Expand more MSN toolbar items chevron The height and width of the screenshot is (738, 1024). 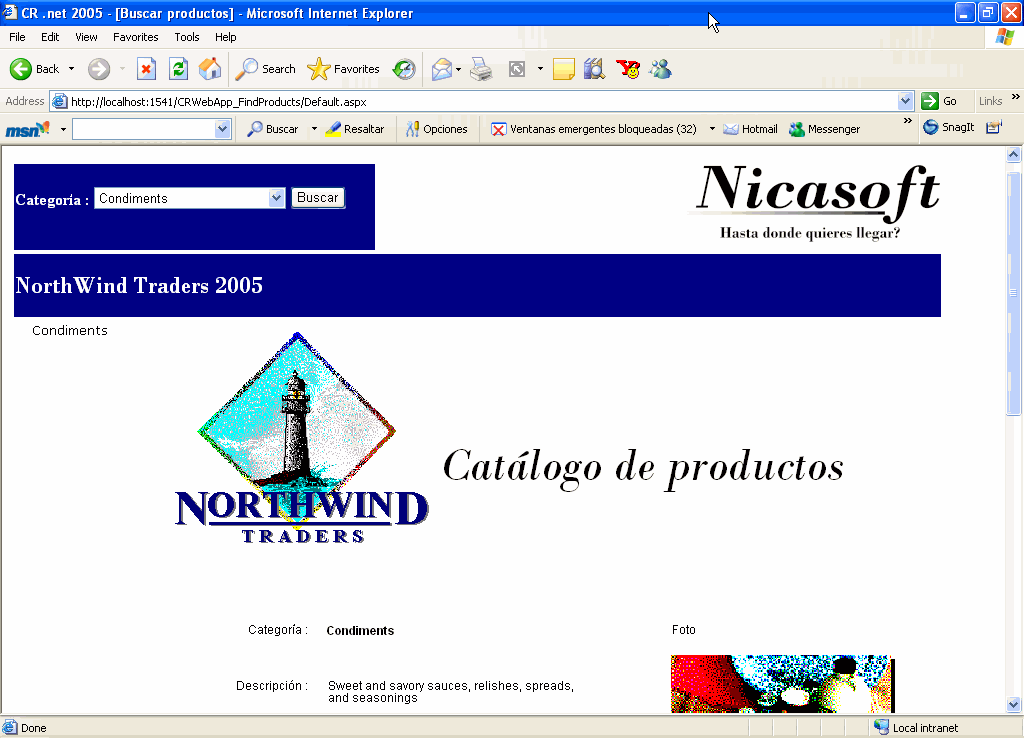point(907,121)
